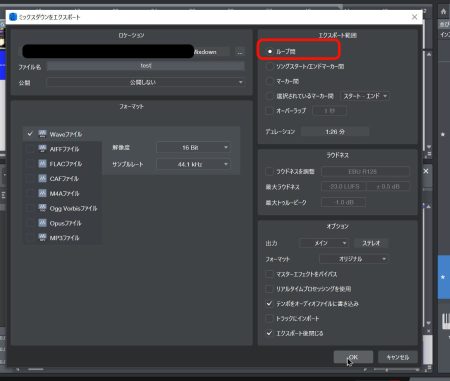The width and height of the screenshot is (450, 381).
Task: Uncheck エクスポート後閉じる option
Action: coord(269,333)
